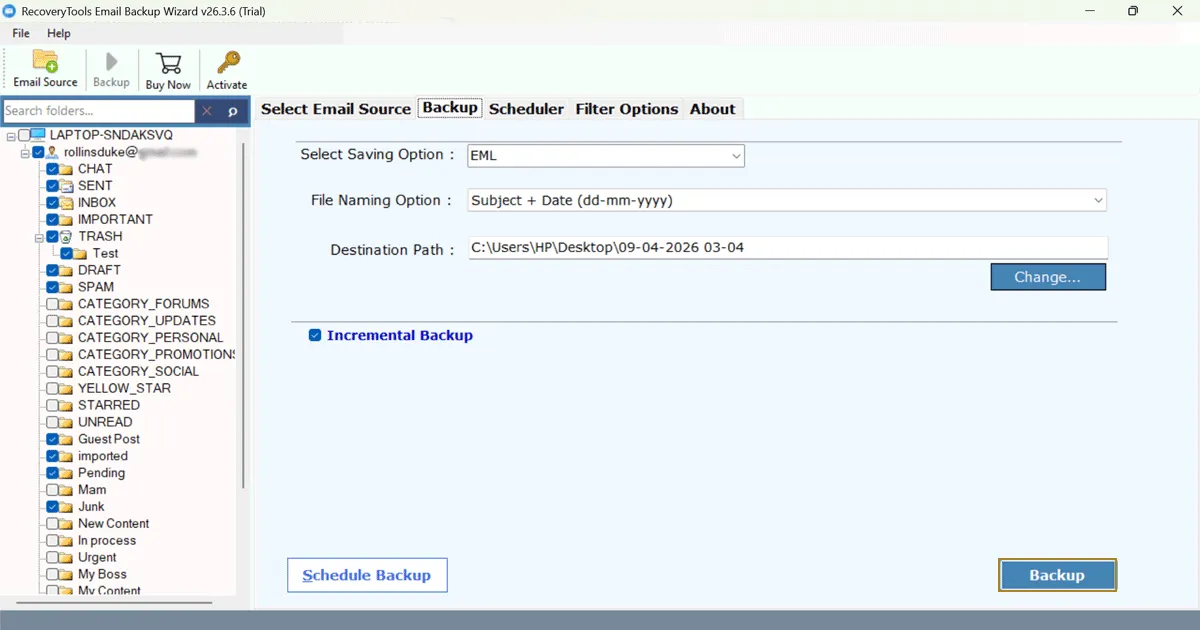Click the My Boss folder icon
Image resolution: width=1200 pixels, height=630 pixels.
point(67,574)
